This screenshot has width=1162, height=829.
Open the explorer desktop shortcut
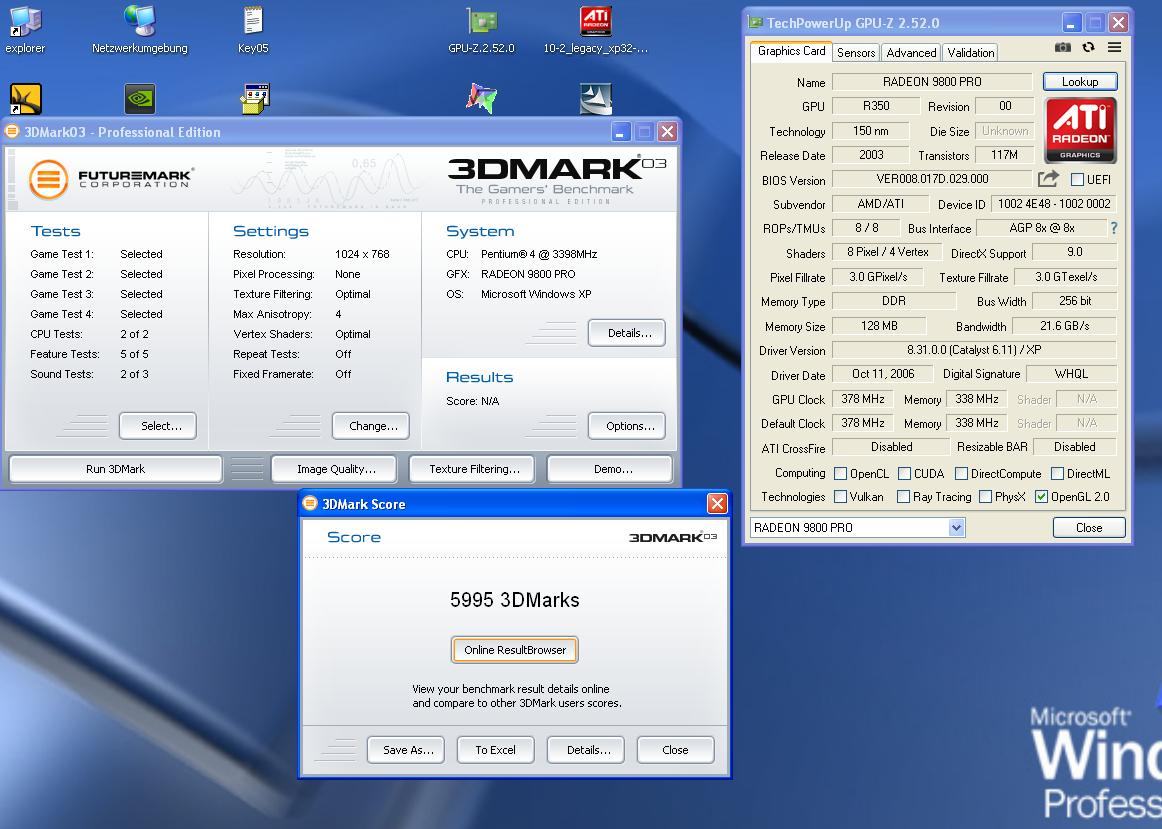click(24, 30)
